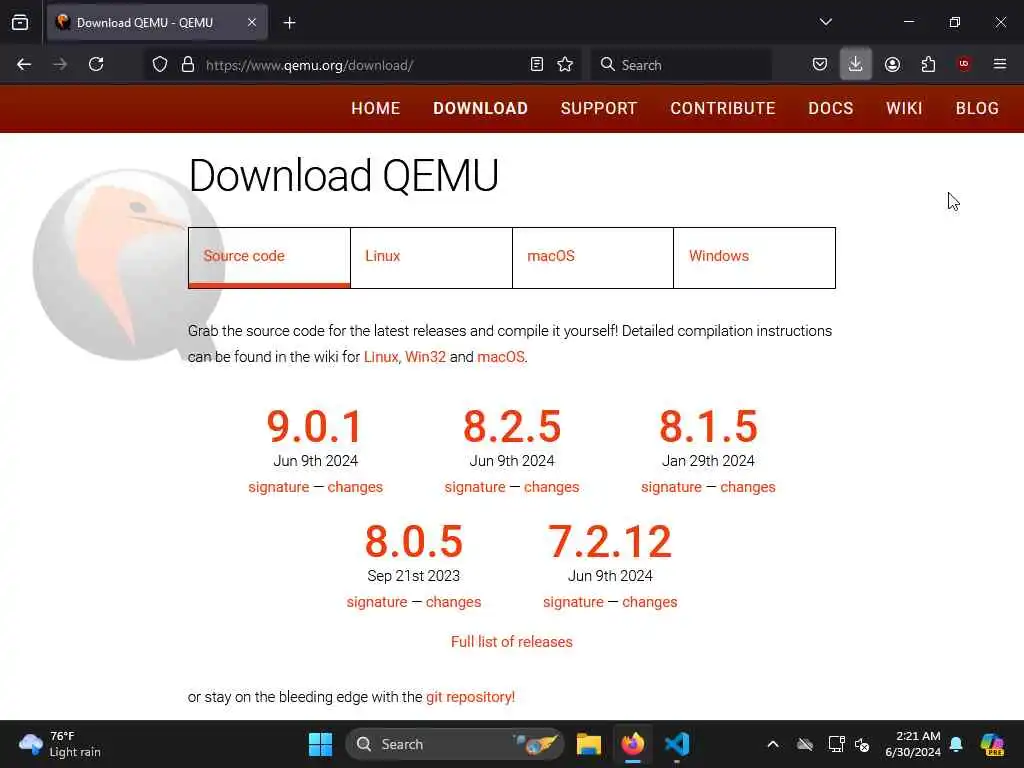Open notifications bell in system tray

click(x=956, y=744)
